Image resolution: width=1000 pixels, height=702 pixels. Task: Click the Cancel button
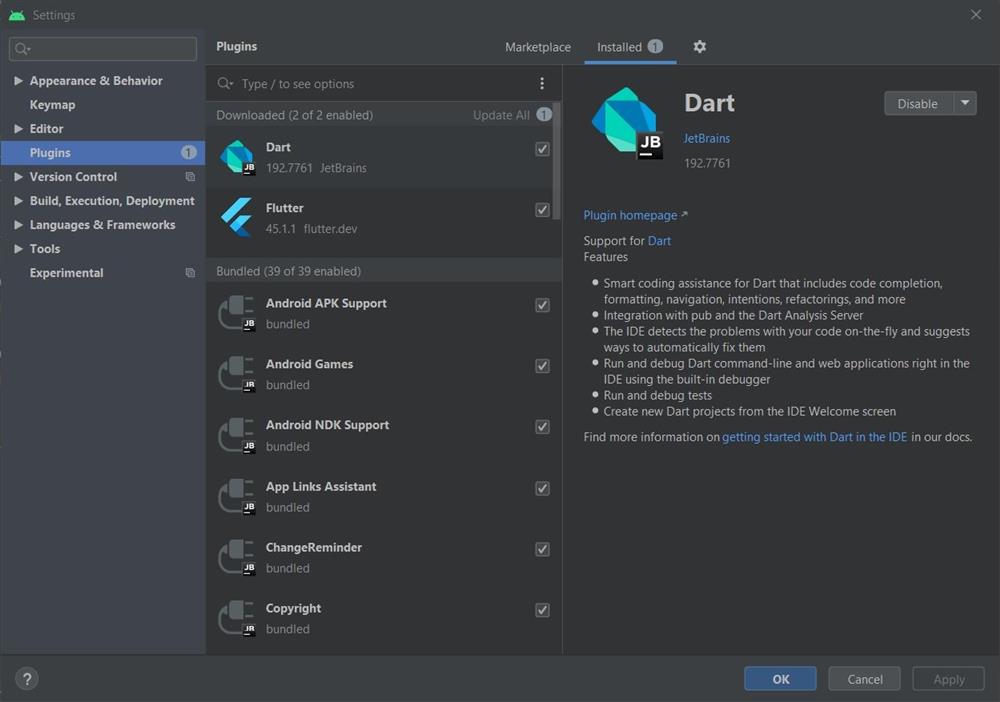(x=864, y=679)
